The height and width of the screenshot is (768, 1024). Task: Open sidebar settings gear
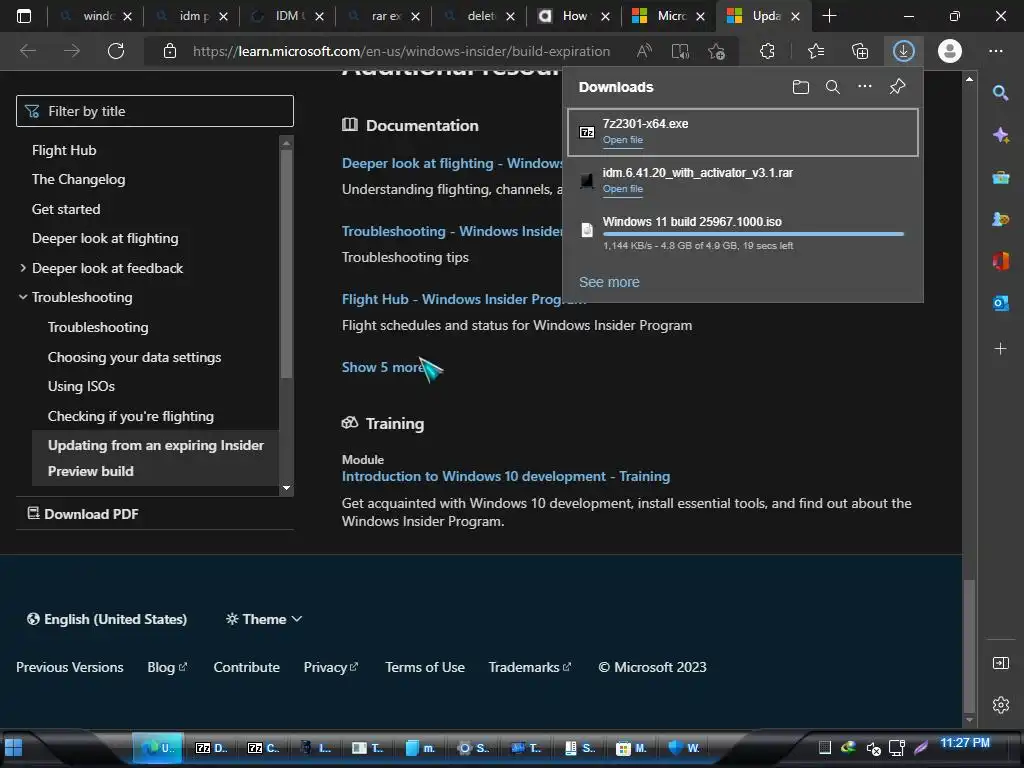coord(1000,705)
